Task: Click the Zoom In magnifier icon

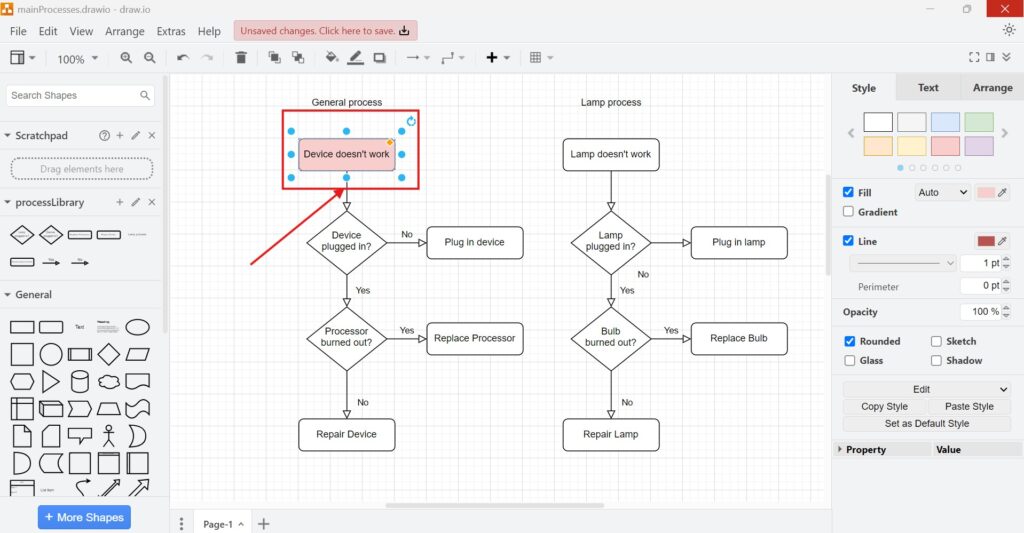Action: [x=126, y=58]
